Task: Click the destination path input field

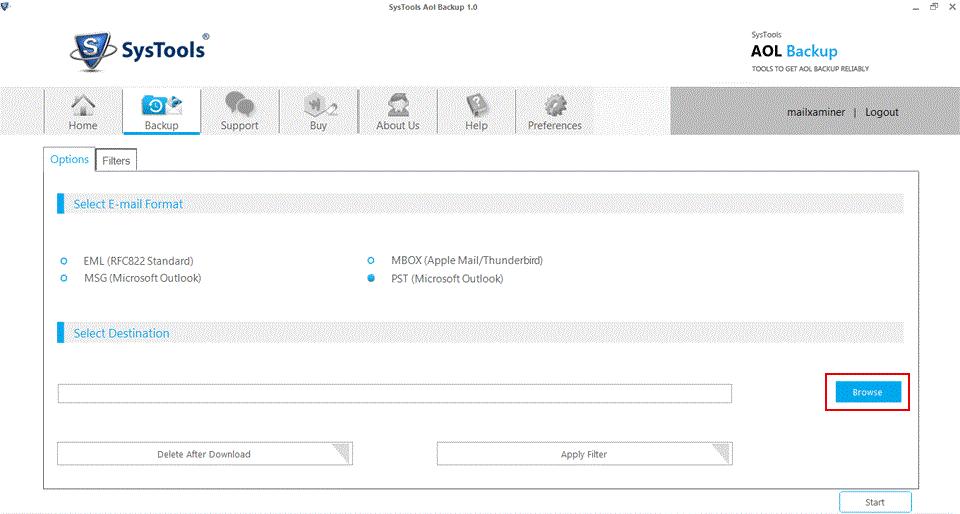Action: pyautogui.click(x=394, y=393)
